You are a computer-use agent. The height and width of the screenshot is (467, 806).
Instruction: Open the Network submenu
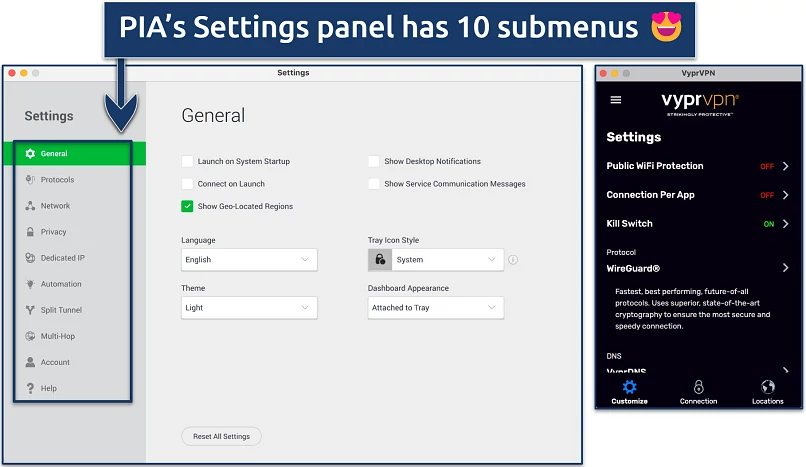point(73,206)
